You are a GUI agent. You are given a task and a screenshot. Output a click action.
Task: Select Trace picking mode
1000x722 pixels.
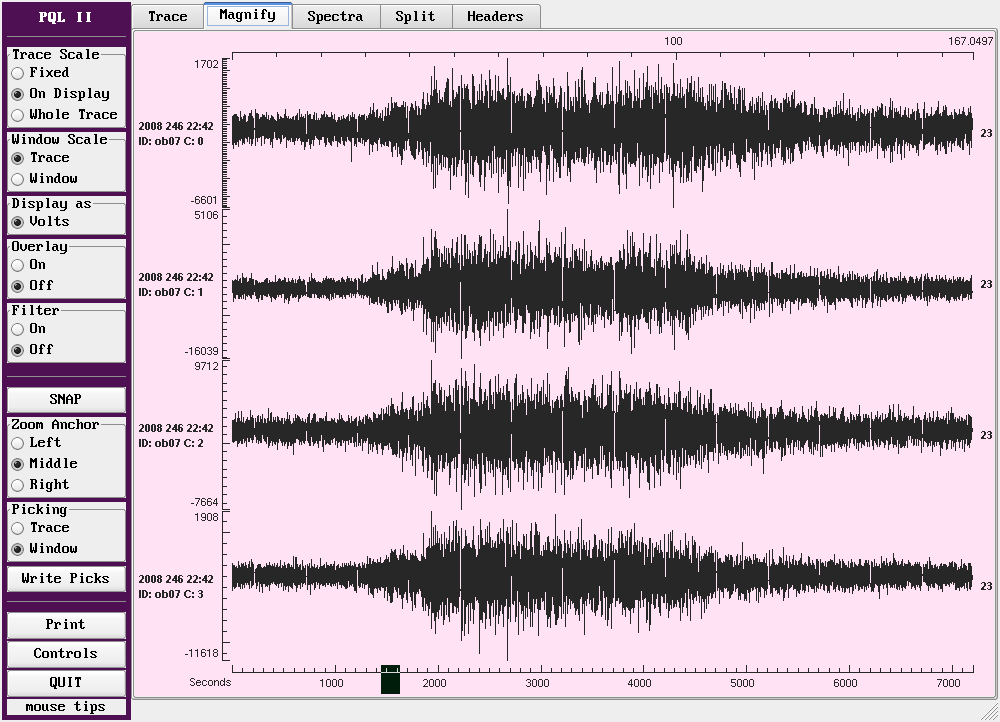18,528
